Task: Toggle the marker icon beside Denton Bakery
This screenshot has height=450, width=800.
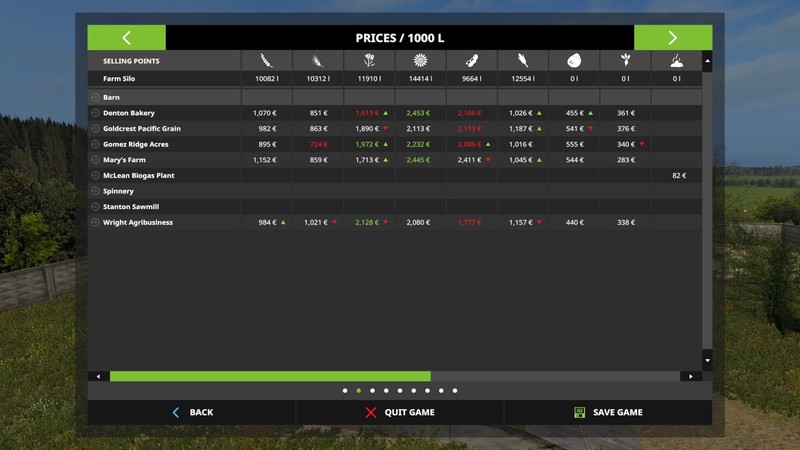Action: (95, 113)
